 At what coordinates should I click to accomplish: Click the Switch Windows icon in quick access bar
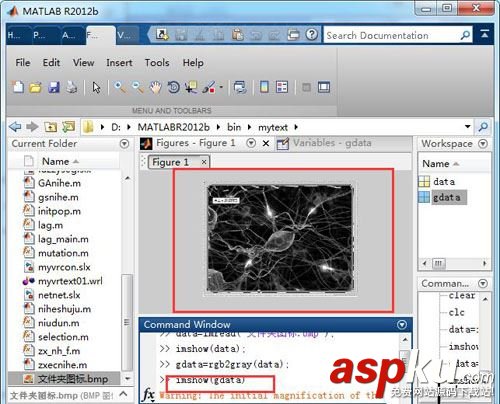293,34
